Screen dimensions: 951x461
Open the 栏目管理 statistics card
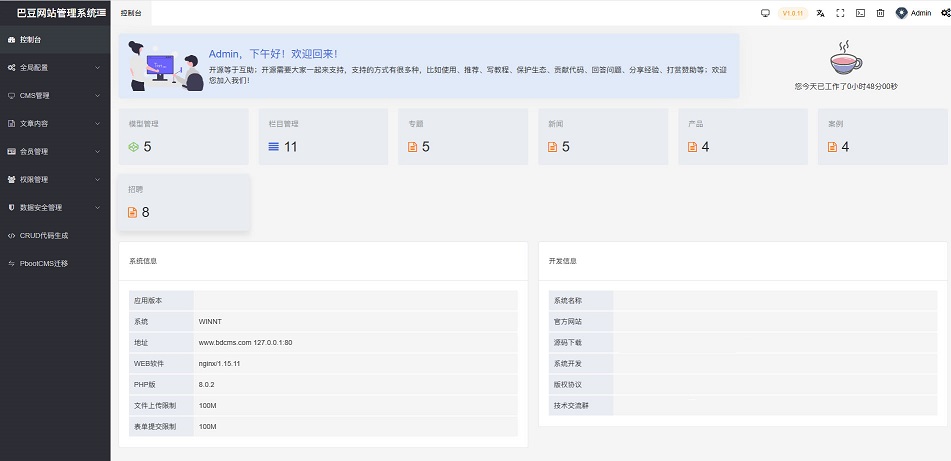(323, 136)
